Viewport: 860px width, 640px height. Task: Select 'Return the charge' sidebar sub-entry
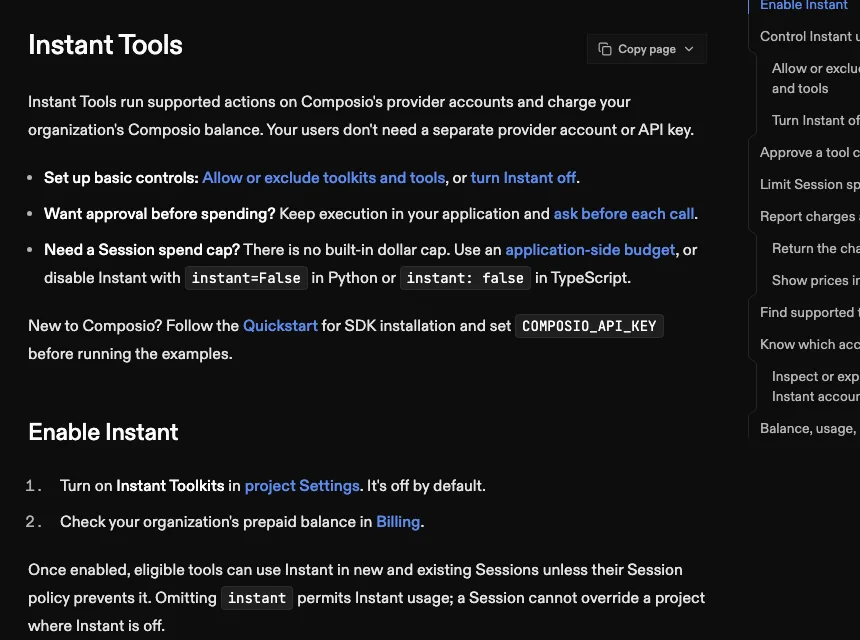pos(816,248)
